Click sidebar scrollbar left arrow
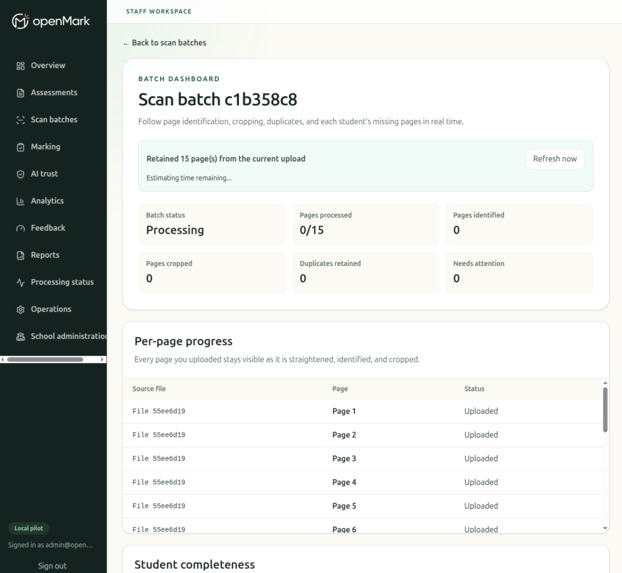622x573 pixels. click(2, 360)
